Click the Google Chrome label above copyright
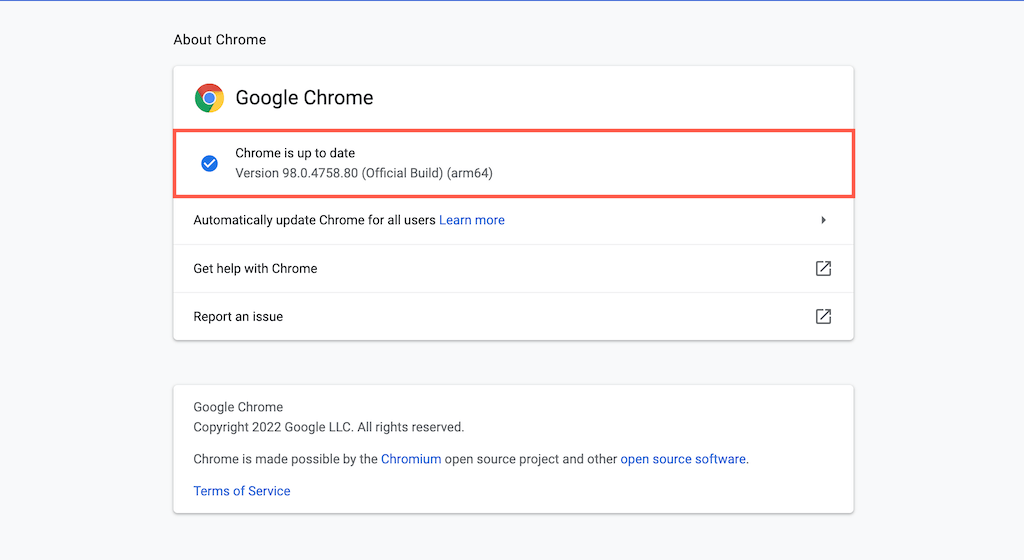Image resolution: width=1024 pixels, height=560 pixels. point(238,407)
